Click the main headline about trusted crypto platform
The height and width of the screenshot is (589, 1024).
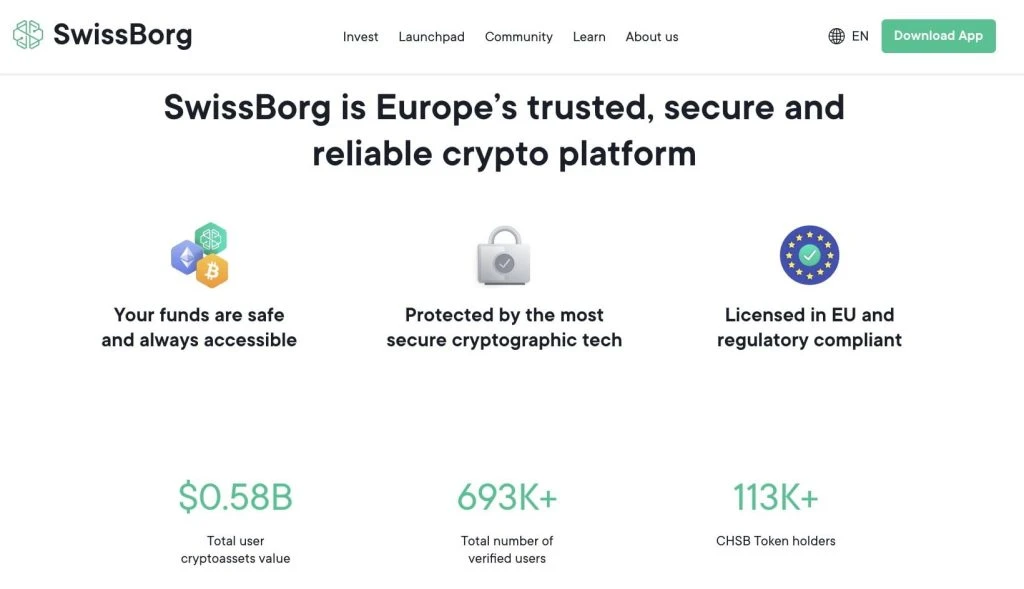pyautogui.click(x=503, y=130)
